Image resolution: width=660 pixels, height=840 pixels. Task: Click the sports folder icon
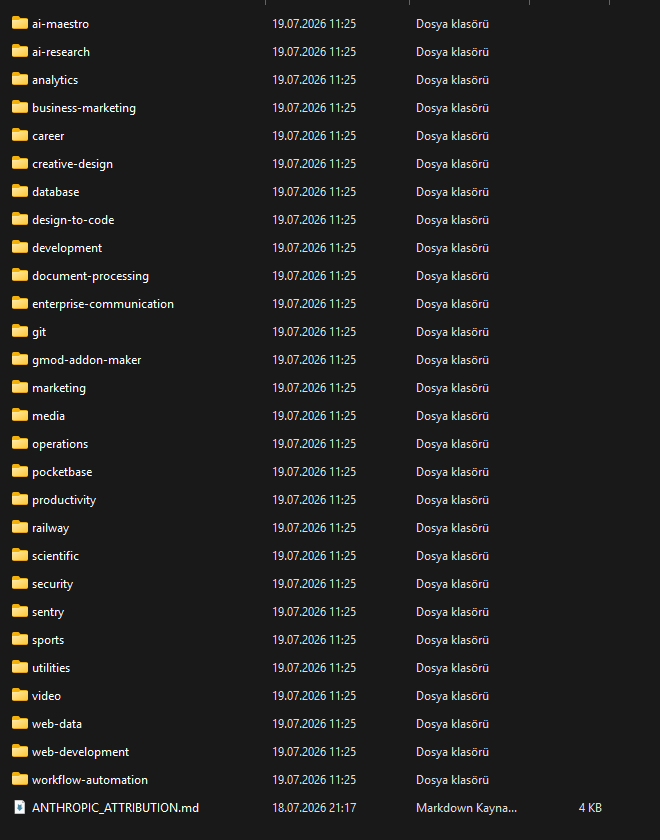pyautogui.click(x=20, y=639)
